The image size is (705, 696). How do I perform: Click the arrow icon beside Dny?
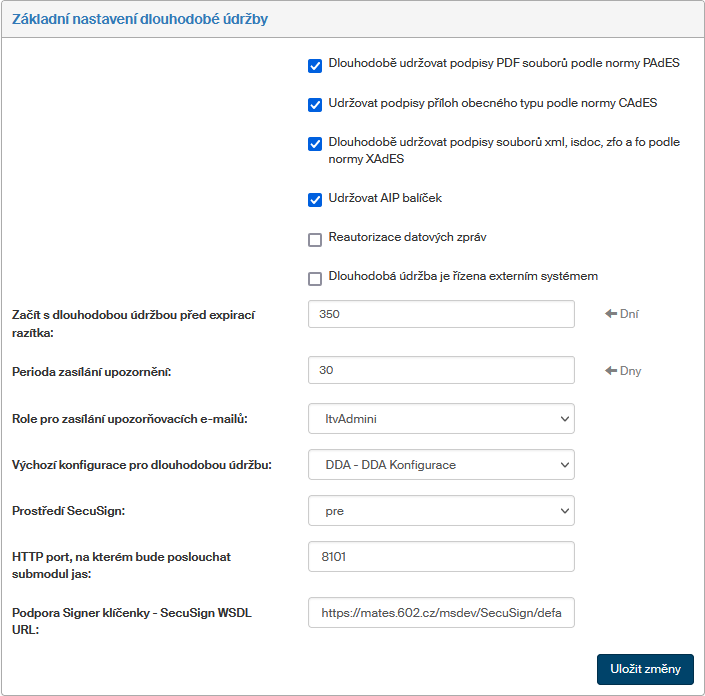(611, 371)
